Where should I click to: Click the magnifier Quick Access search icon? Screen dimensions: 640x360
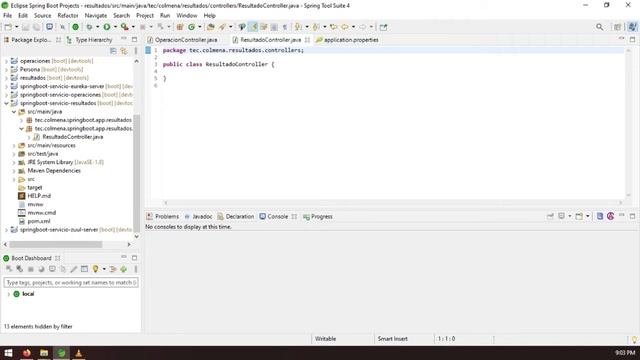point(599,27)
